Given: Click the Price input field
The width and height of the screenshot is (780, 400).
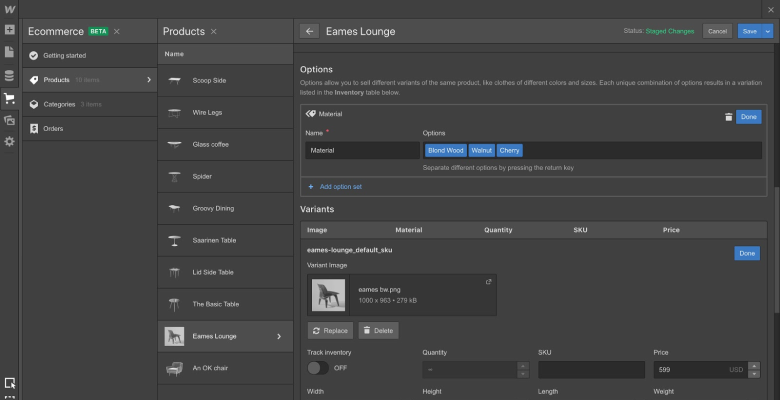Looking at the screenshot, I should (x=700, y=370).
